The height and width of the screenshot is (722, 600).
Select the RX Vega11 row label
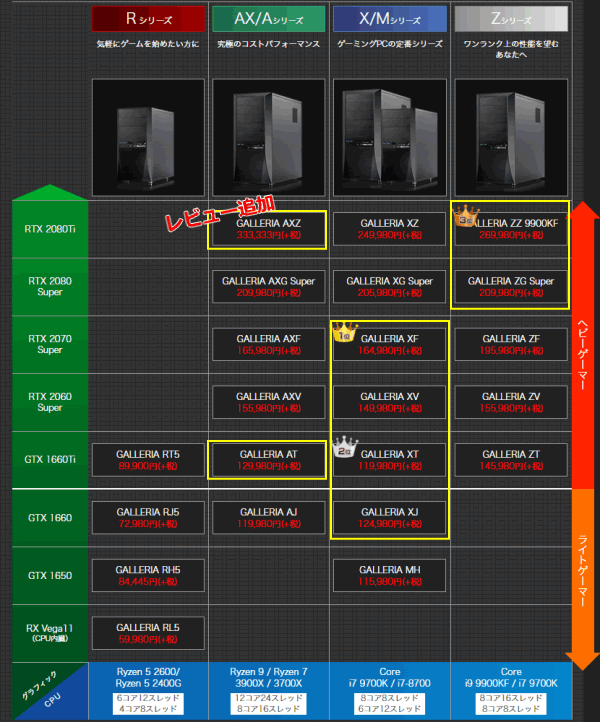pyautogui.click(x=50, y=633)
